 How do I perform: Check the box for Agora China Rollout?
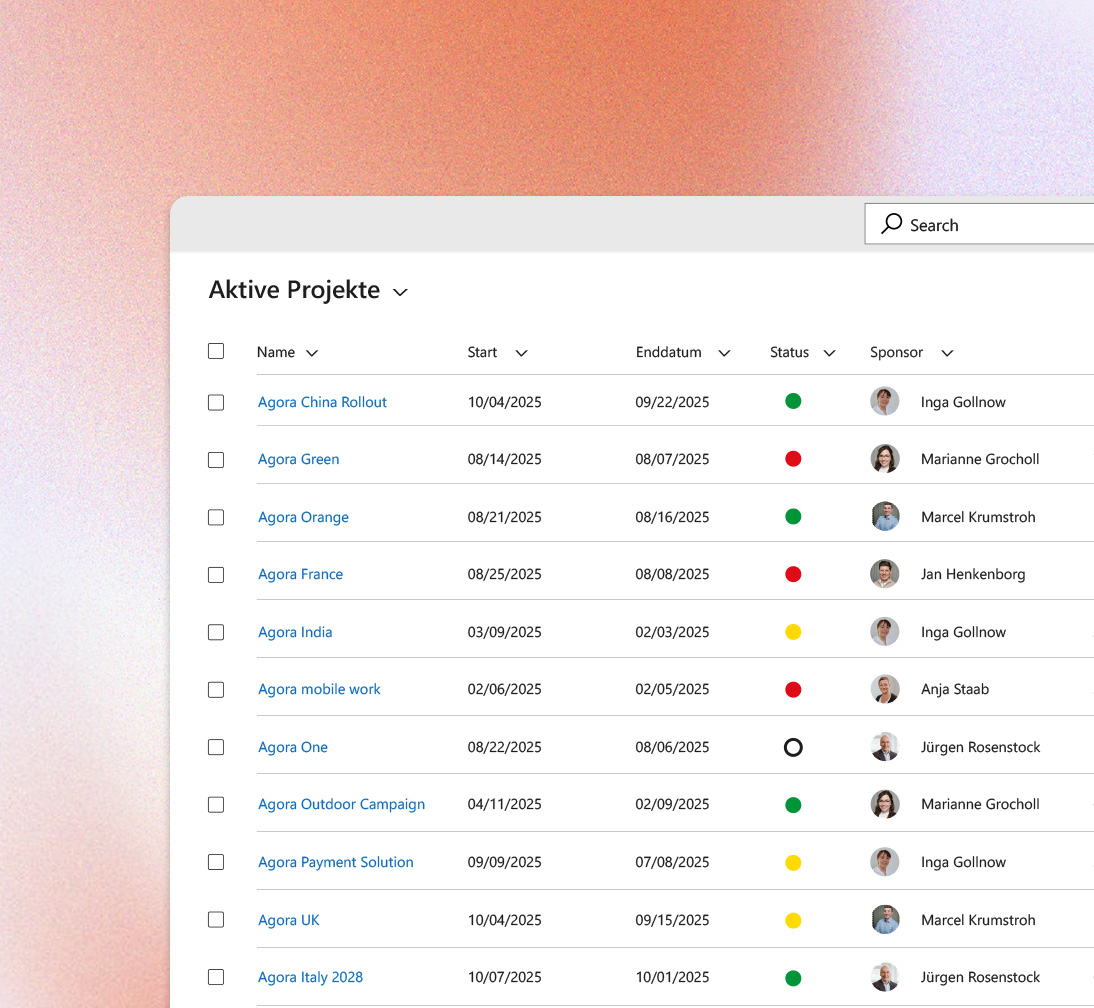[x=216, y=403]
